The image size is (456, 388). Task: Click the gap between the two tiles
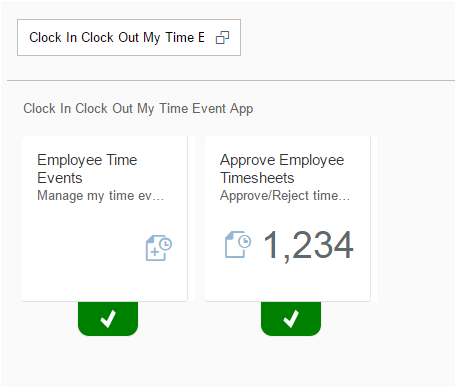coord(196,219)
